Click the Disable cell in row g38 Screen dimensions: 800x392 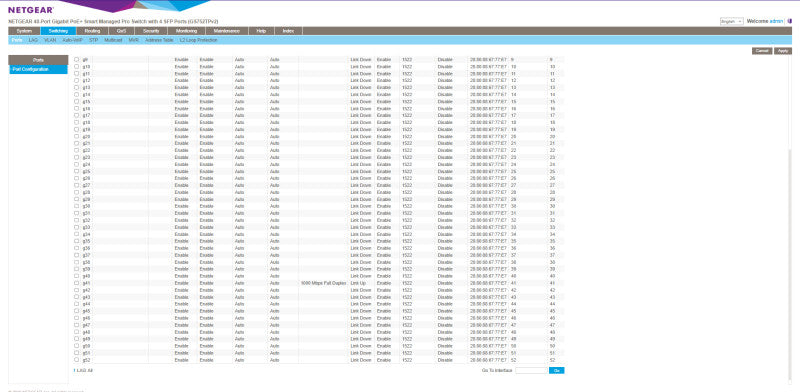pos(445,262)
